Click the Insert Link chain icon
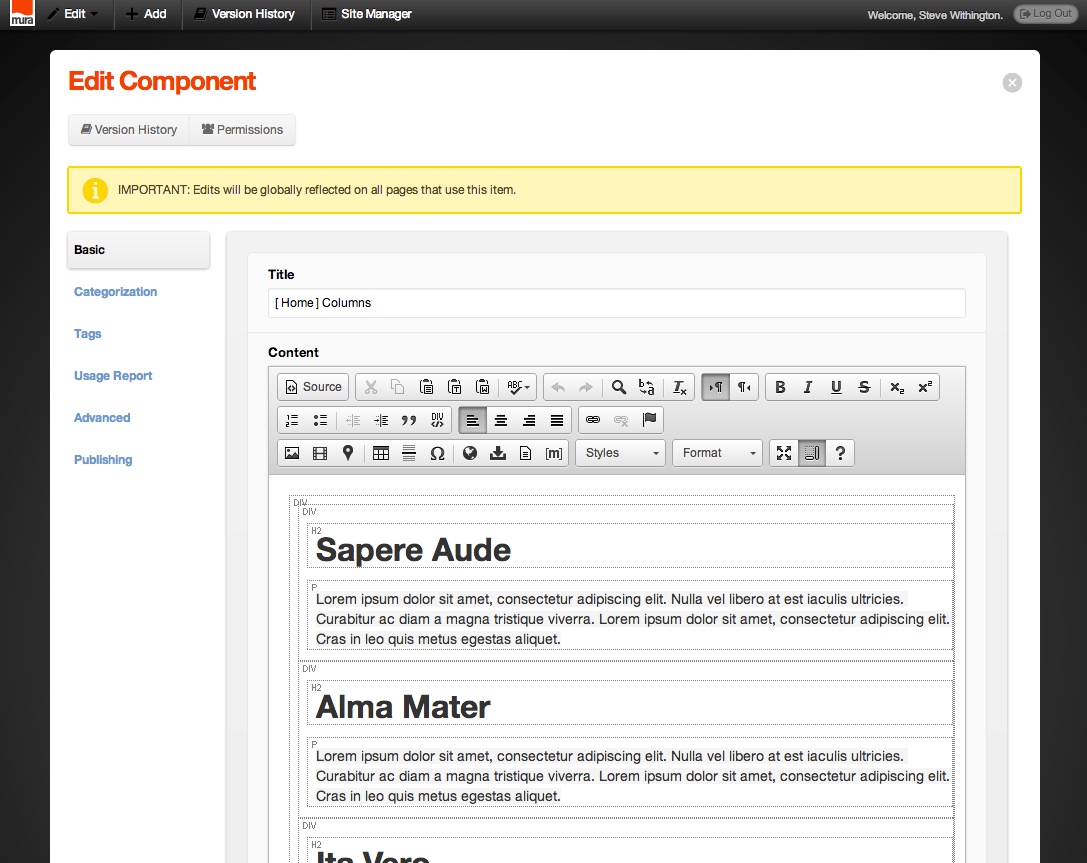Viewport: 1087px width, 863px height. click(593, 420)
